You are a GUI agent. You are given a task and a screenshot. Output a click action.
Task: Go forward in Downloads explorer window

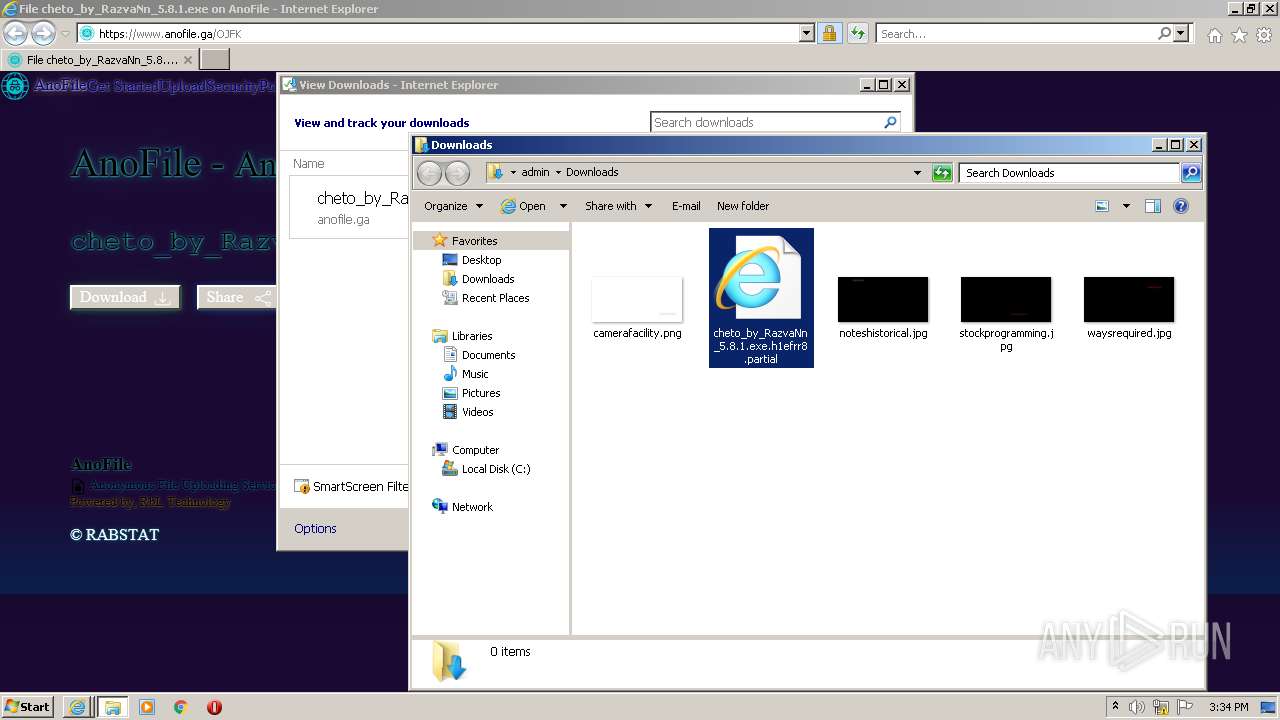point(457,173)
